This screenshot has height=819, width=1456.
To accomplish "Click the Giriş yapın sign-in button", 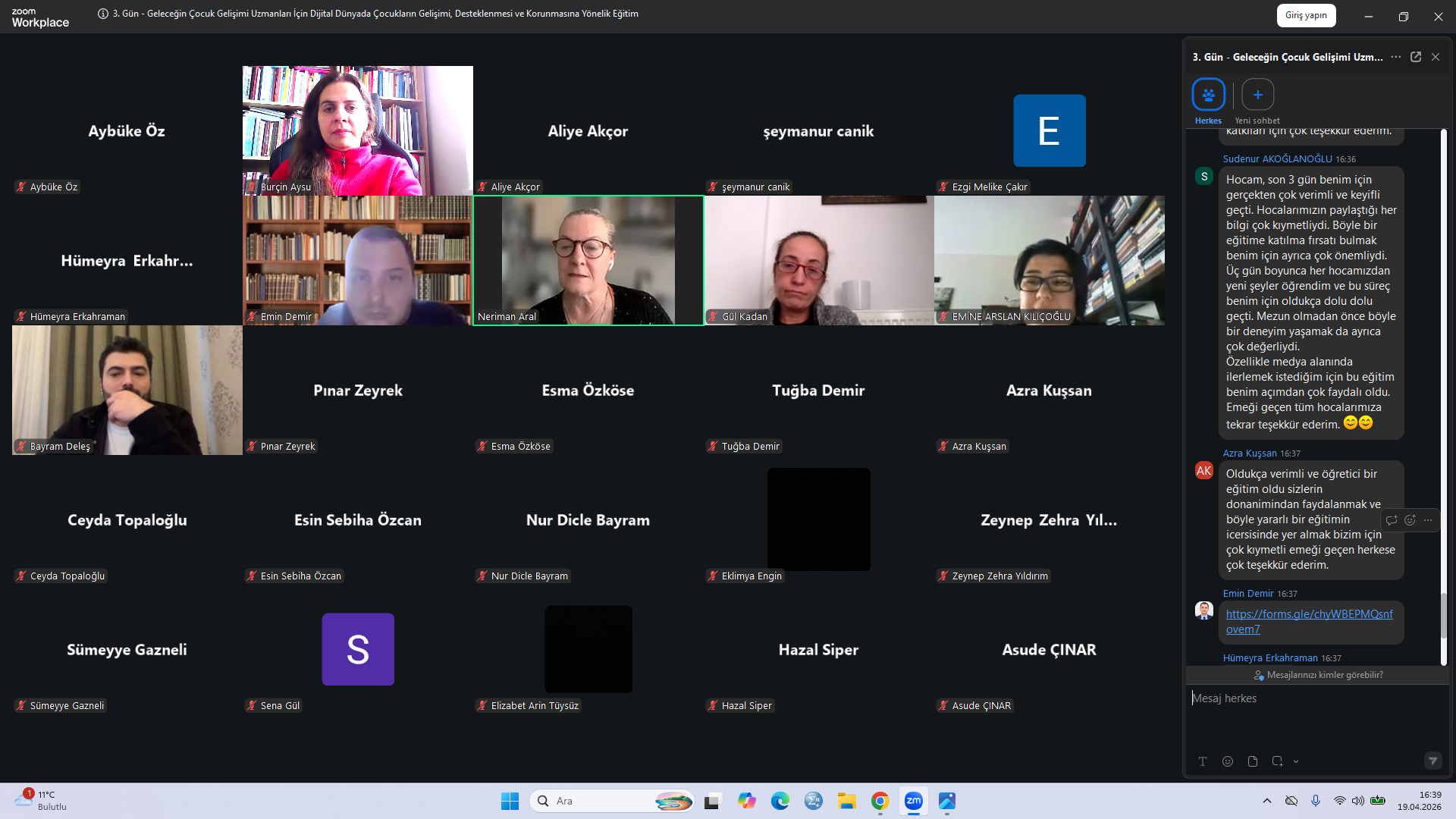I will [1306, 15].
